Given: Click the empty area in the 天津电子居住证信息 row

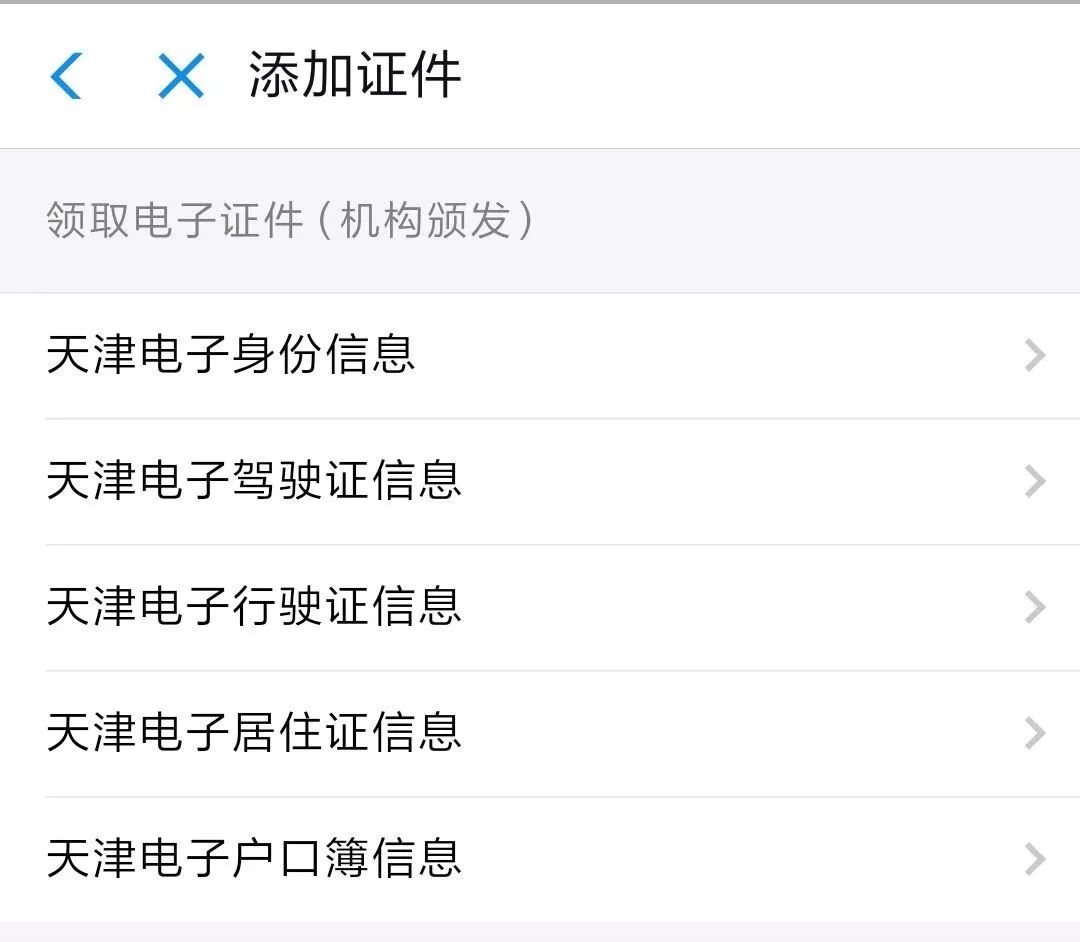Looking at the screenshot, I should [x=720, y=734].
